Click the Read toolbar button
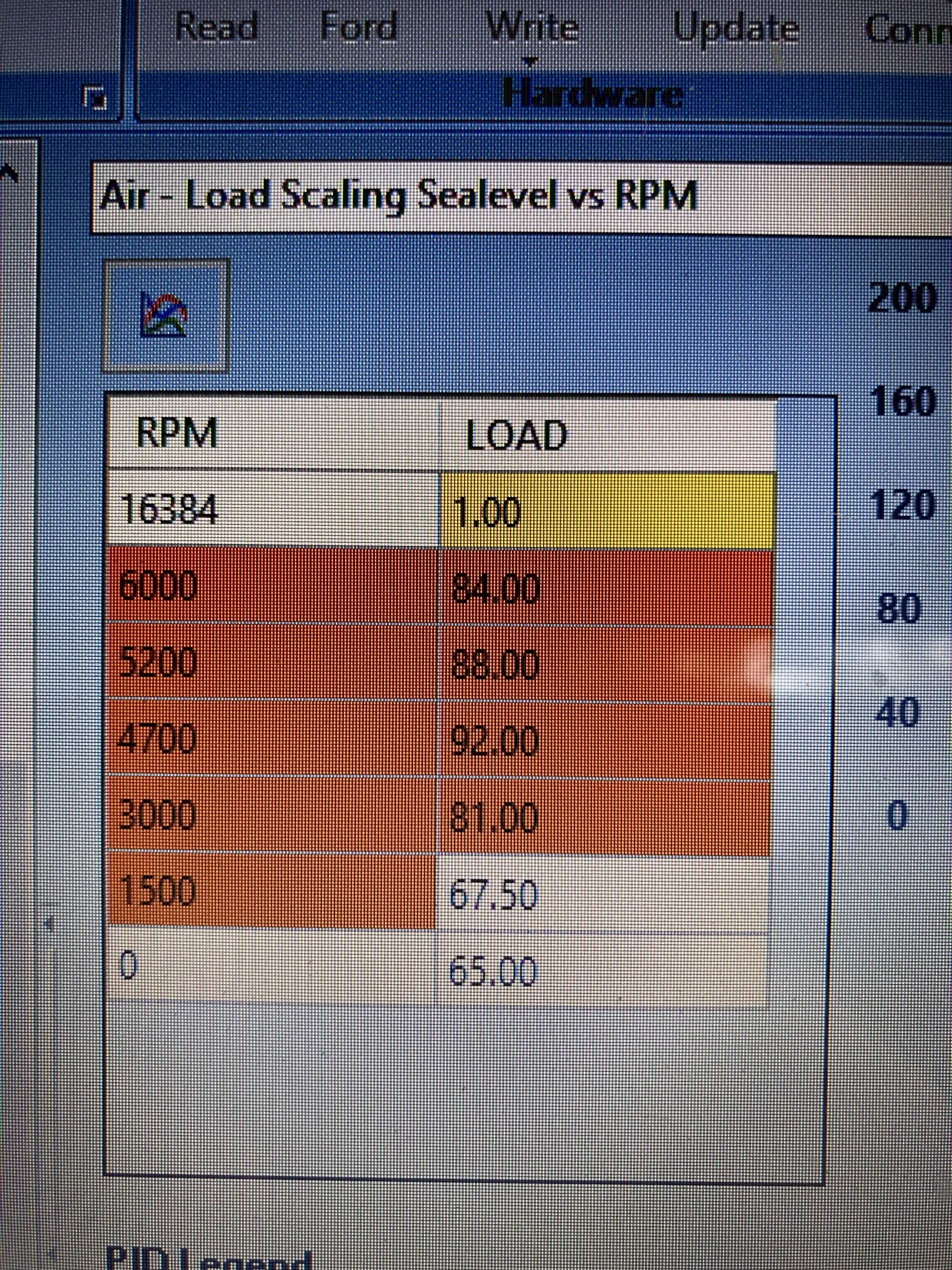The width and height of the screenshot is (952, 1270). tap(216, 27)
